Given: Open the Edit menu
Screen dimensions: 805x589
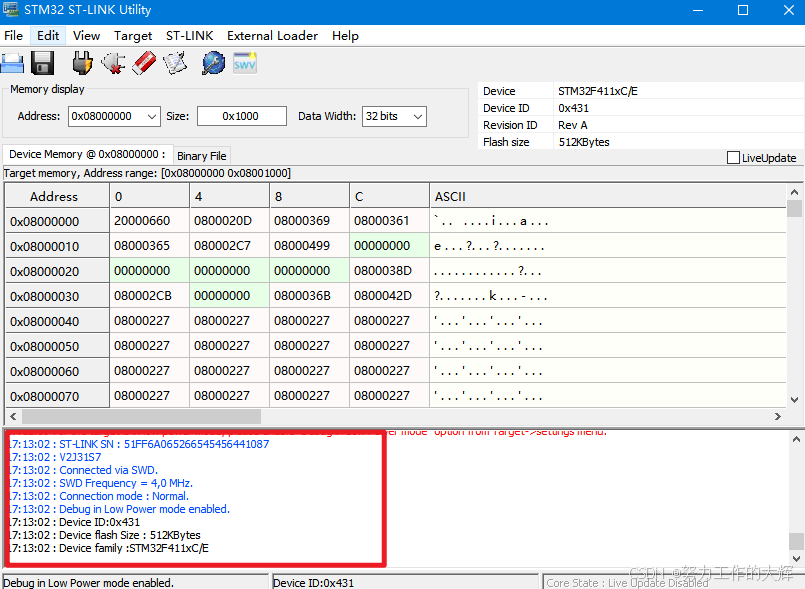Looking at the screenshot, I should pyautogui.click(x=48, y=36).
